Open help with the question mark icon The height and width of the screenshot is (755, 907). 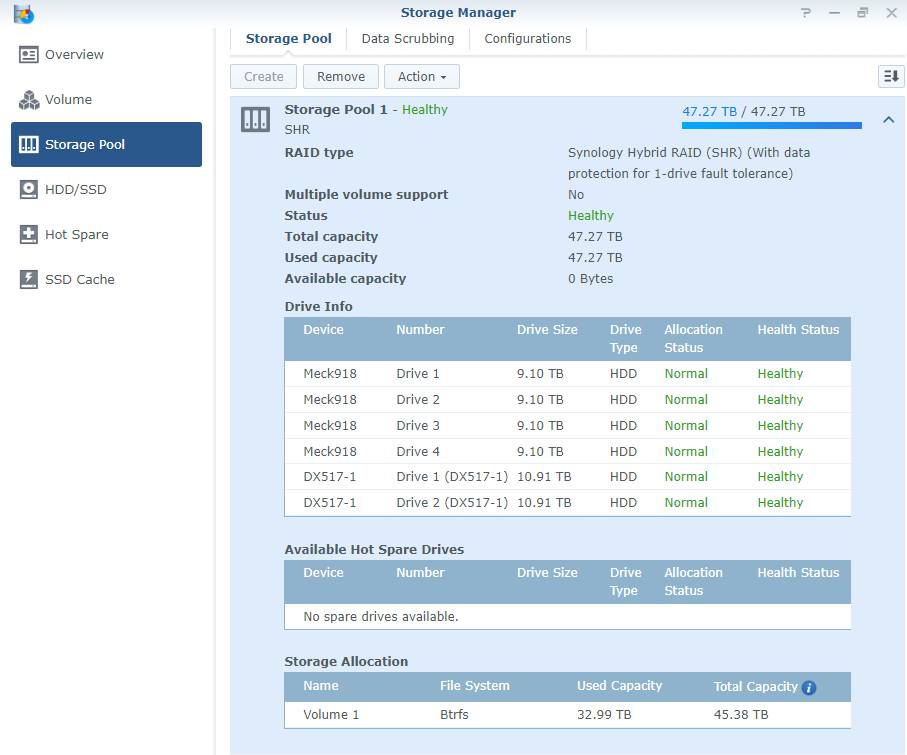click(x=806, y=13)
